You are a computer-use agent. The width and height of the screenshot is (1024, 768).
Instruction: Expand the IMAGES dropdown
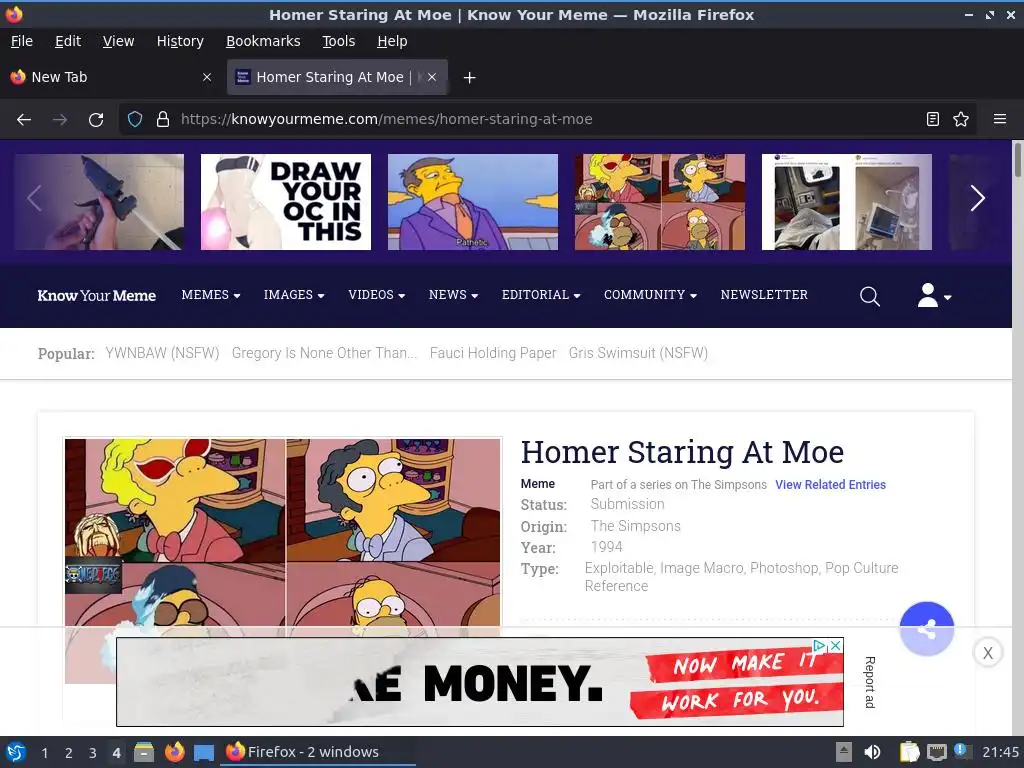tap(294, 295)
